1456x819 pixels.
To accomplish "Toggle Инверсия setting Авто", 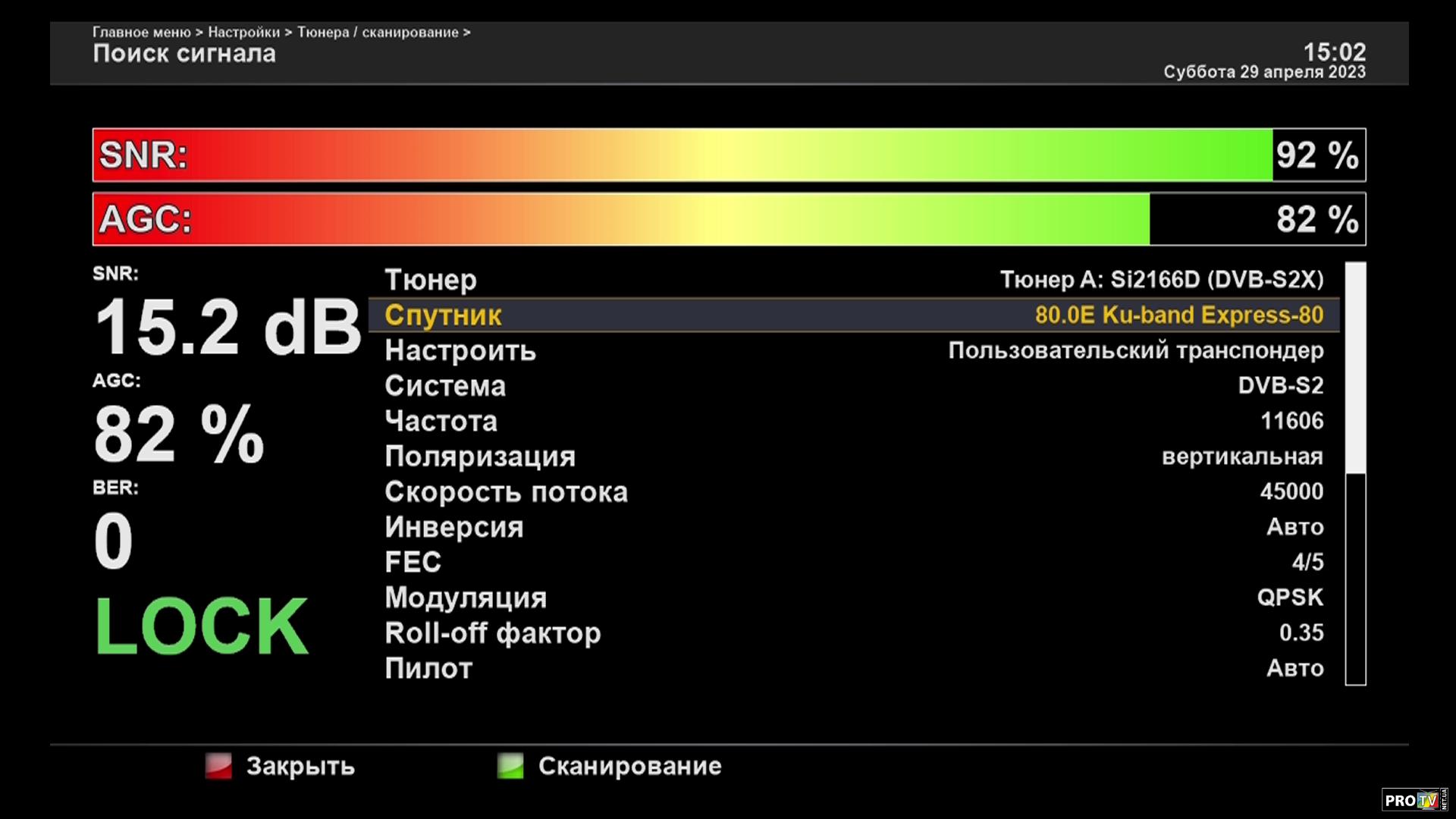I will (x=1294, y=527).
